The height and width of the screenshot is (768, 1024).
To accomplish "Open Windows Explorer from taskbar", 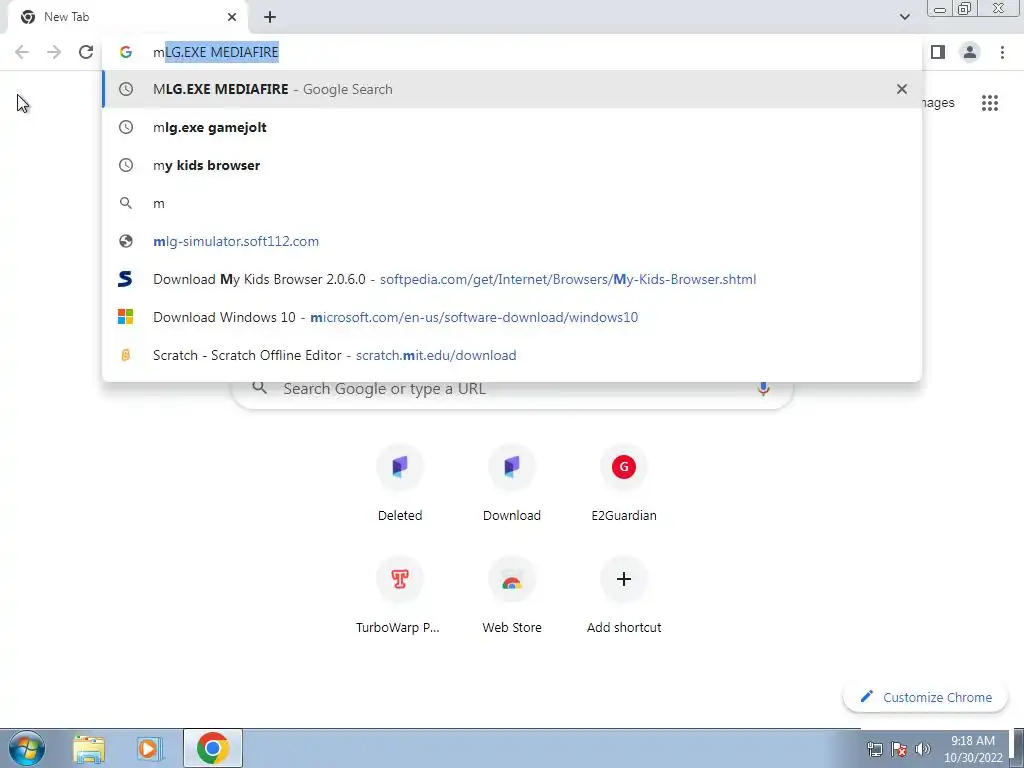I will tap(89, 749).
